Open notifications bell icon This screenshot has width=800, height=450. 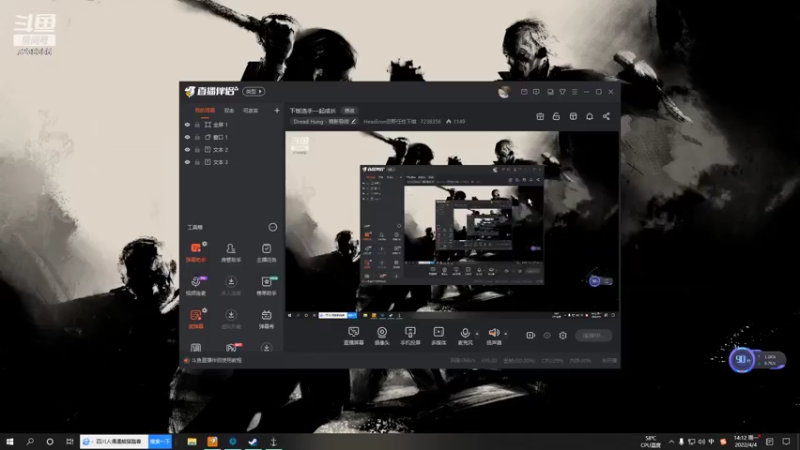[x=589, y=116]
